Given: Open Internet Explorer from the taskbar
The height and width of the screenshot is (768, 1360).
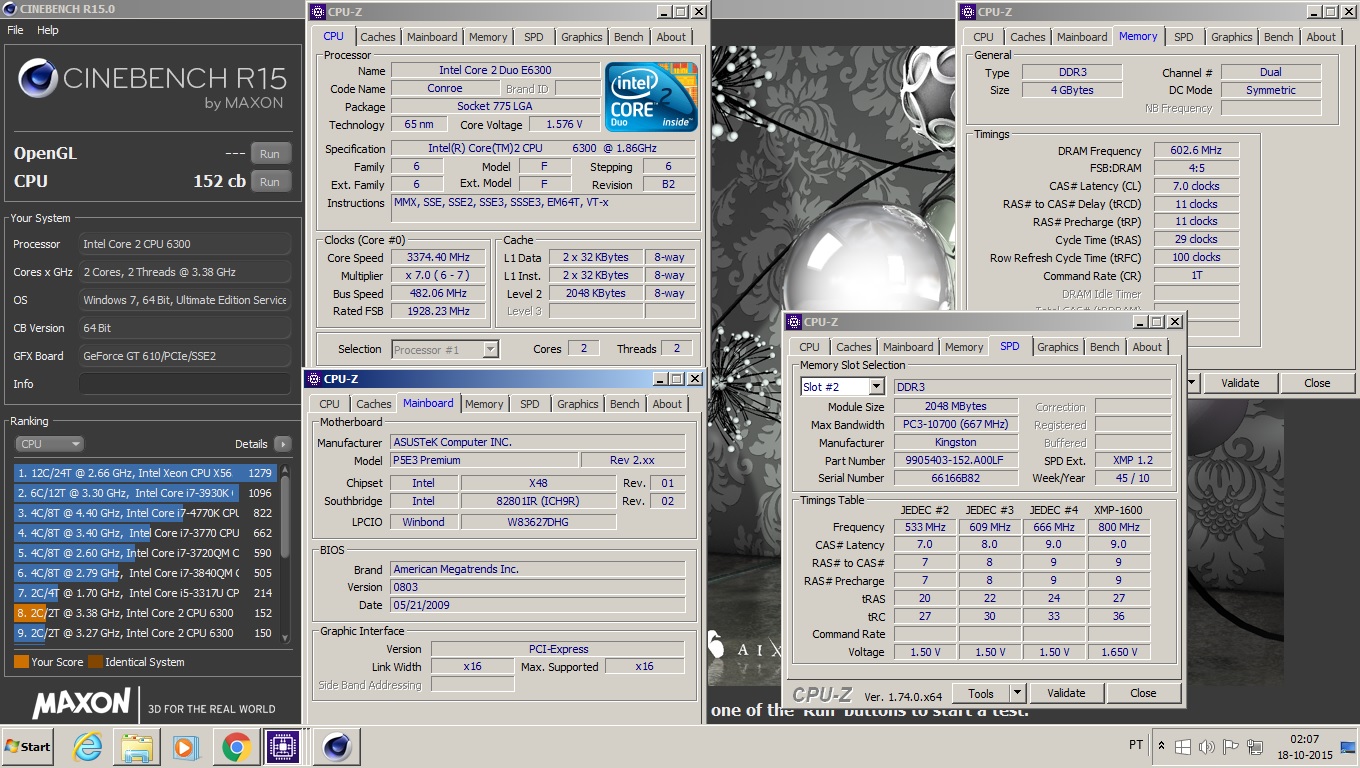Looking at the screenshot, I should pos(88,747).
